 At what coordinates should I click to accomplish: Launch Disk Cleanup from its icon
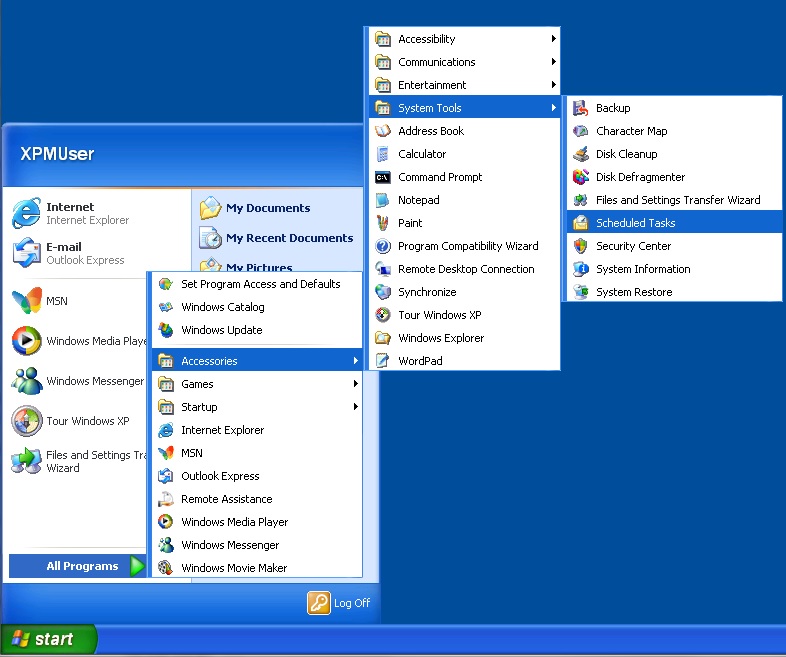(x=580, y=154)
